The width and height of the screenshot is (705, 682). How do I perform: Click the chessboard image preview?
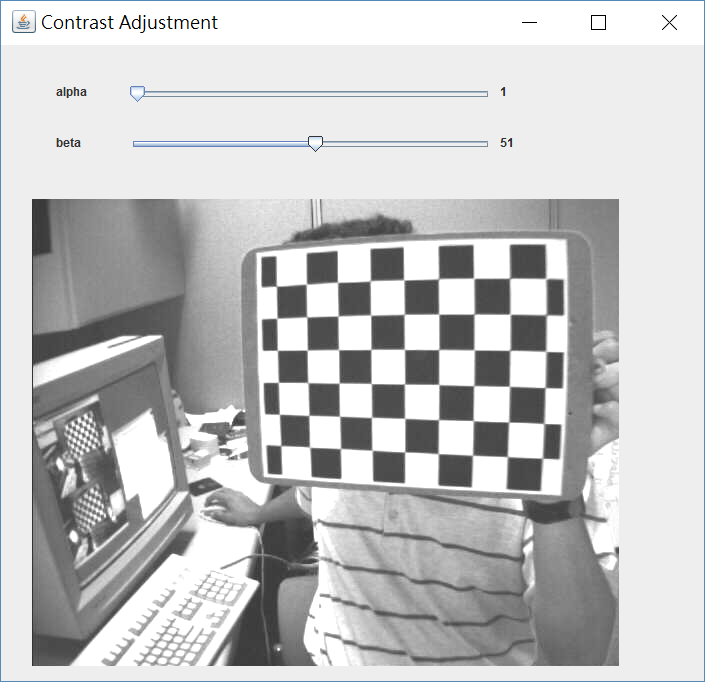[x=325, y=432]
